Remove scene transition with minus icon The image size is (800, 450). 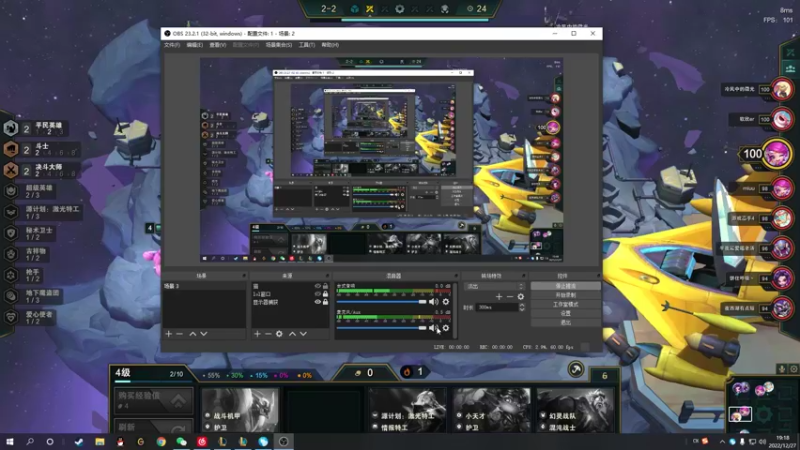510,296
